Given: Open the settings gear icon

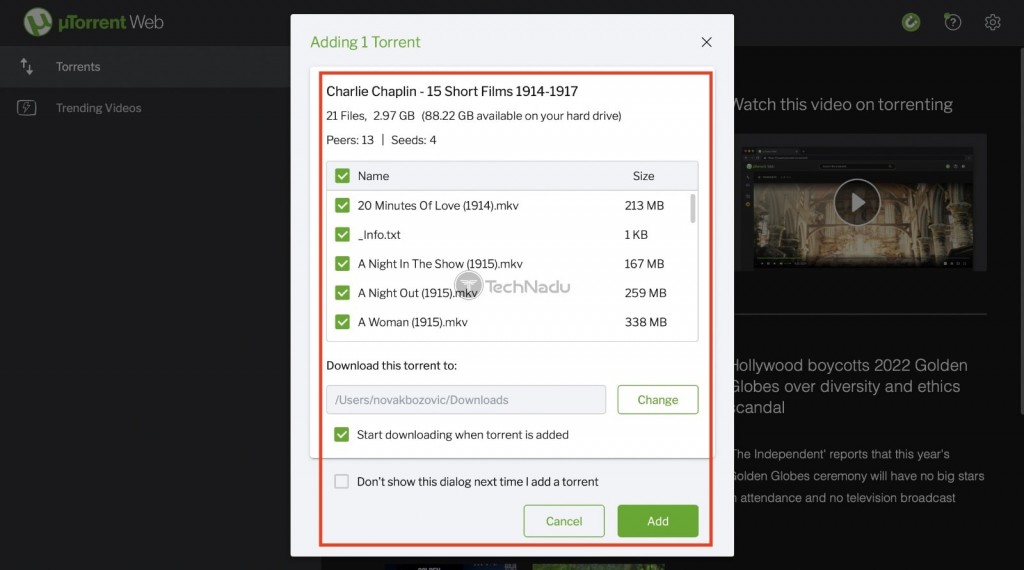Looking at the screenshot, I should 992,22.
